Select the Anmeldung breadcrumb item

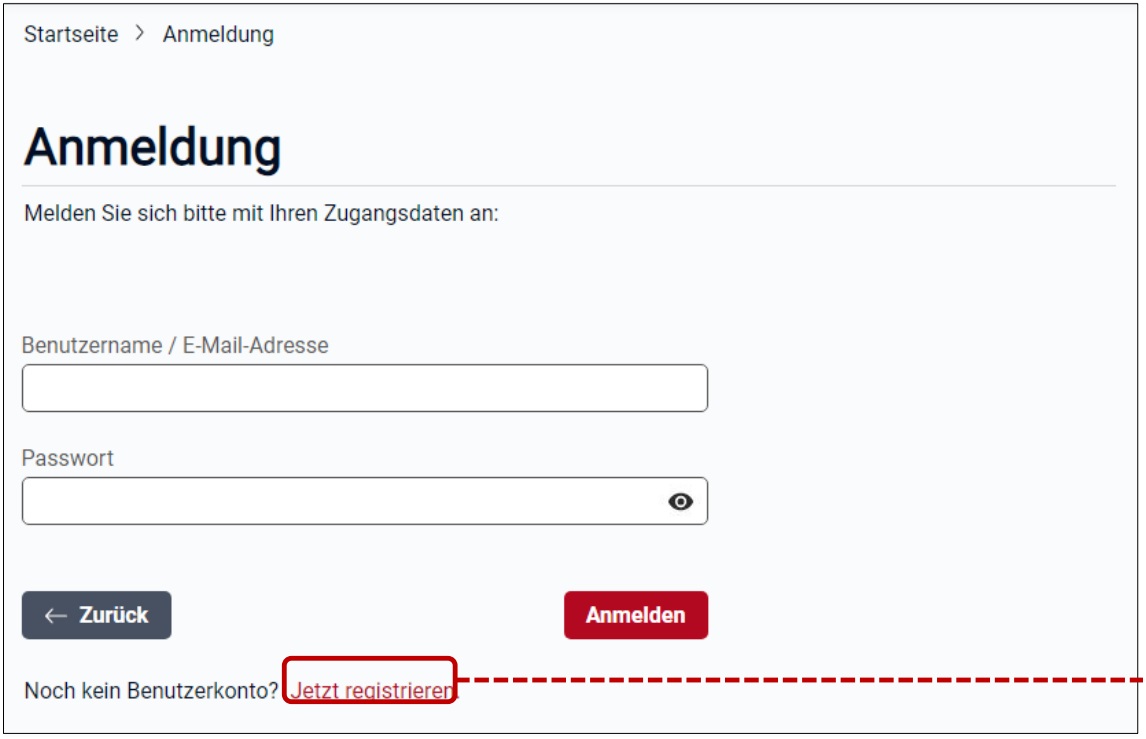[218, 34]
